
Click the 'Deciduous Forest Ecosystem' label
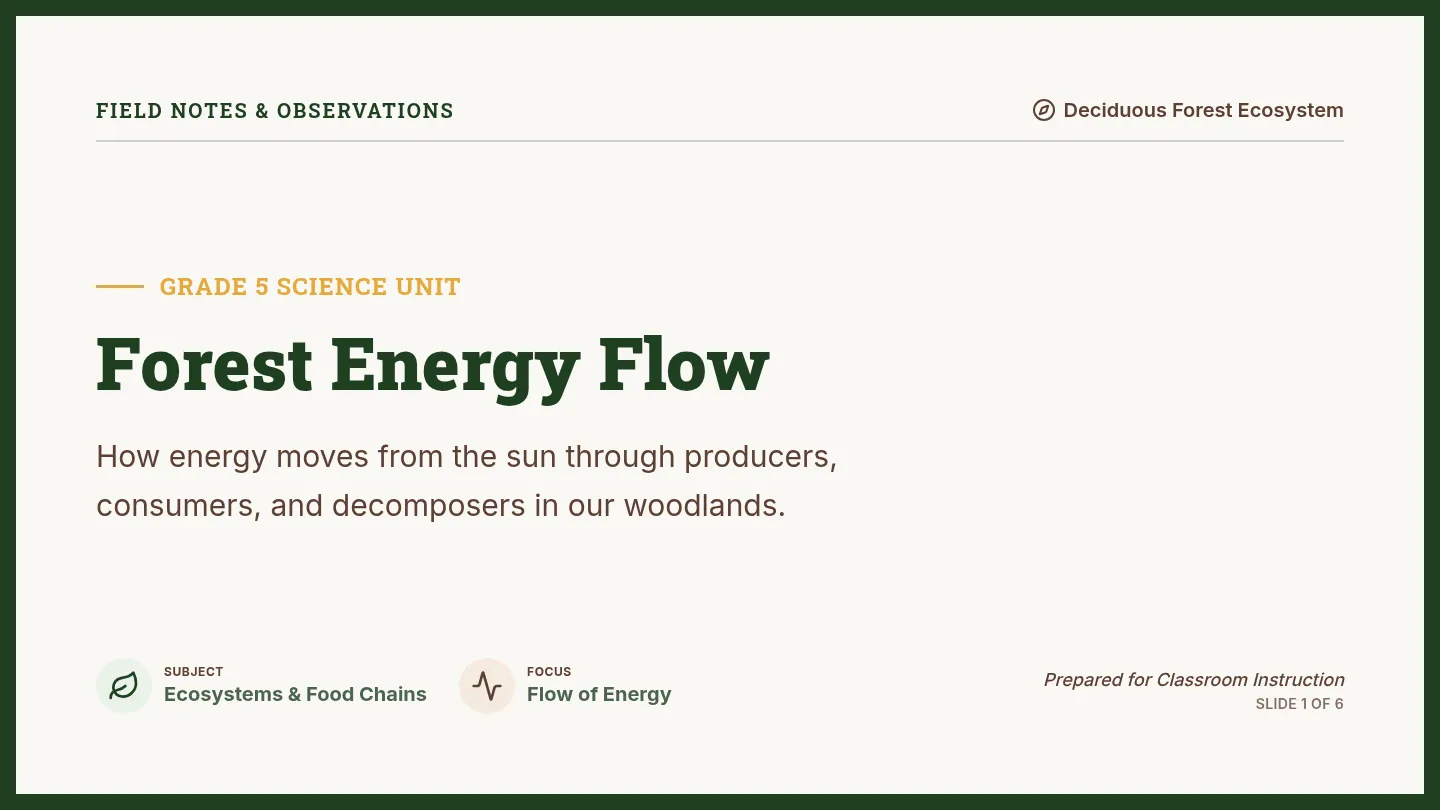pos(1203,110)
